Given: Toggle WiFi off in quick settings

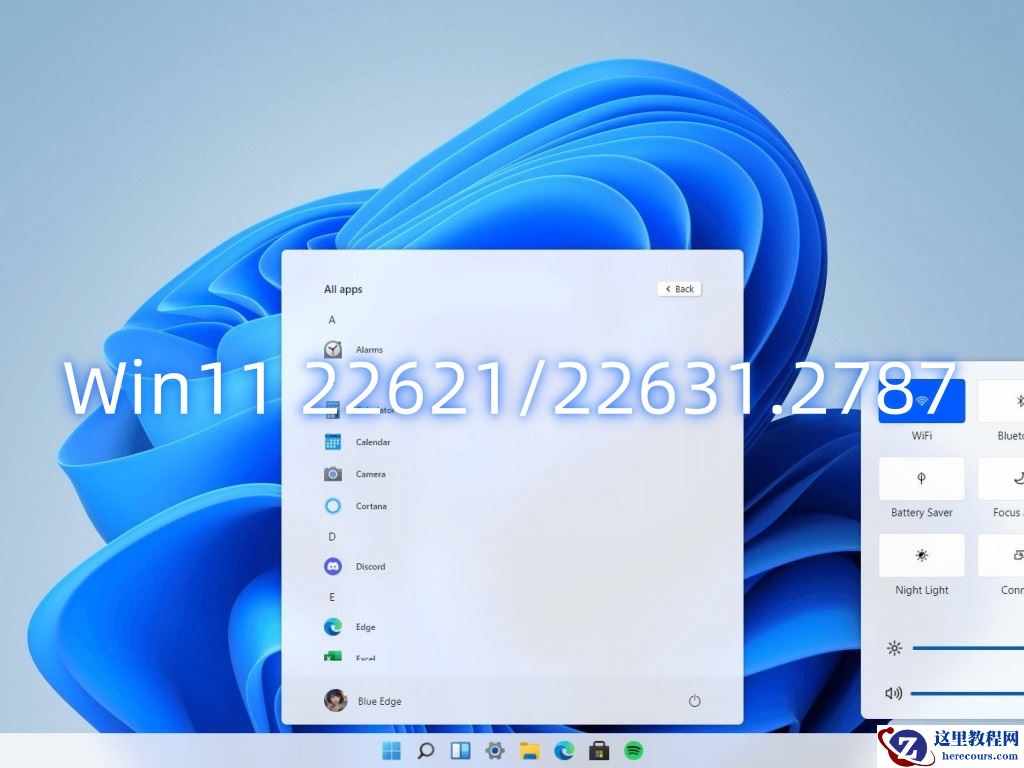Looking at the screenshot, I should coord(920,401).
